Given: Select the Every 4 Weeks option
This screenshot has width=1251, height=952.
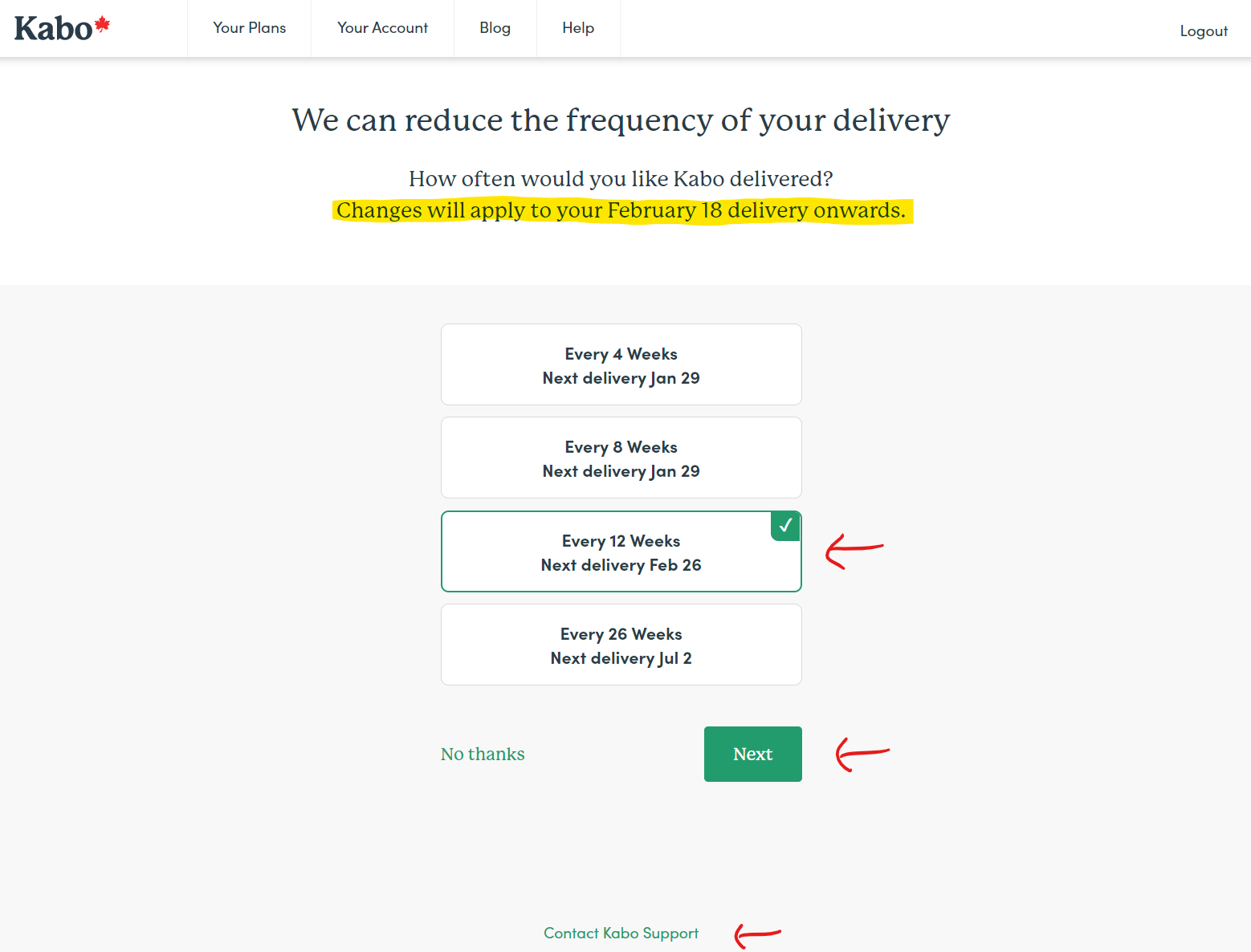Looking at the screenshot, I should [621, 364].
